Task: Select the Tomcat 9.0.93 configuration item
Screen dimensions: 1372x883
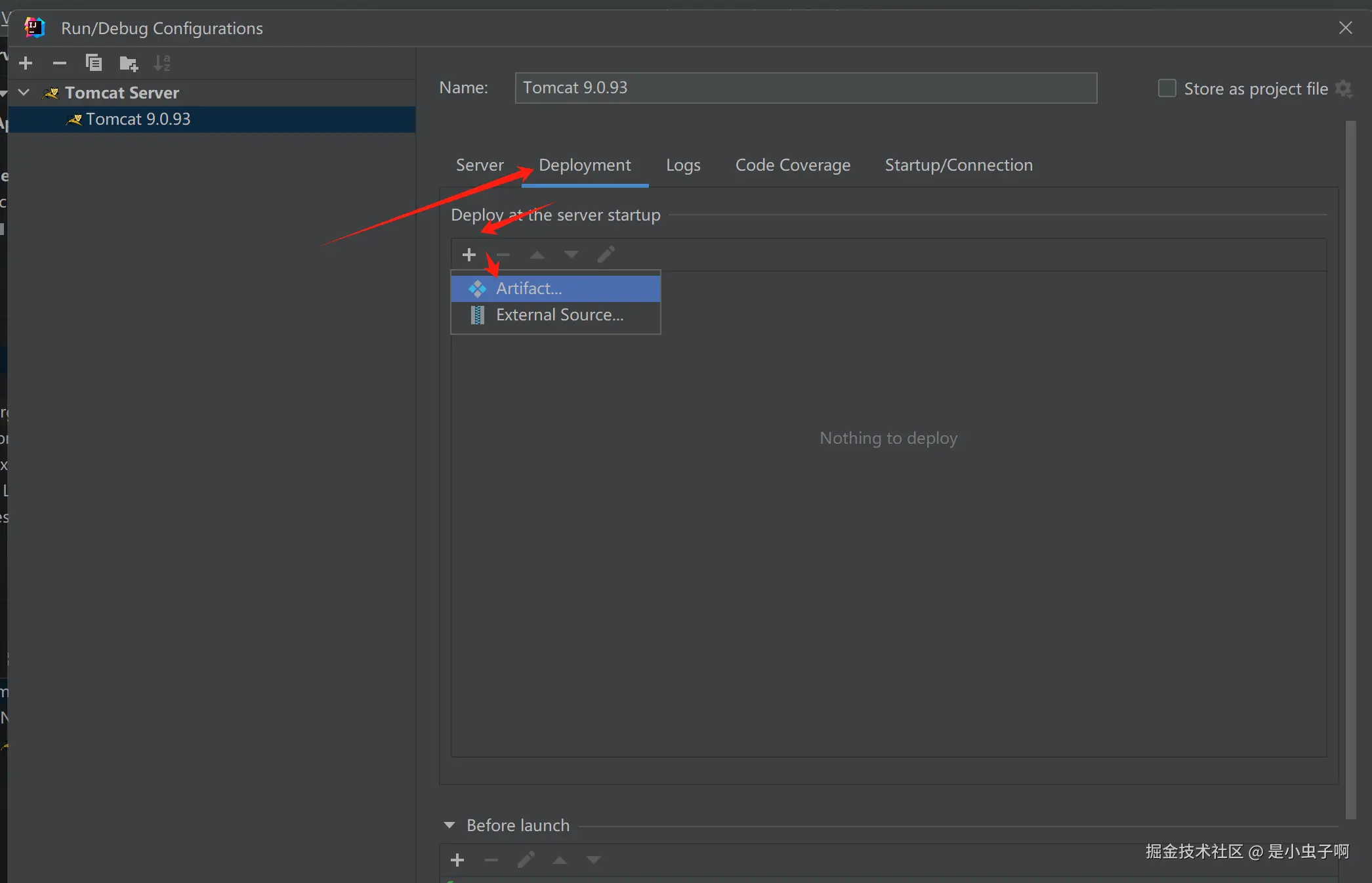Action: click(x=138, y=119)
